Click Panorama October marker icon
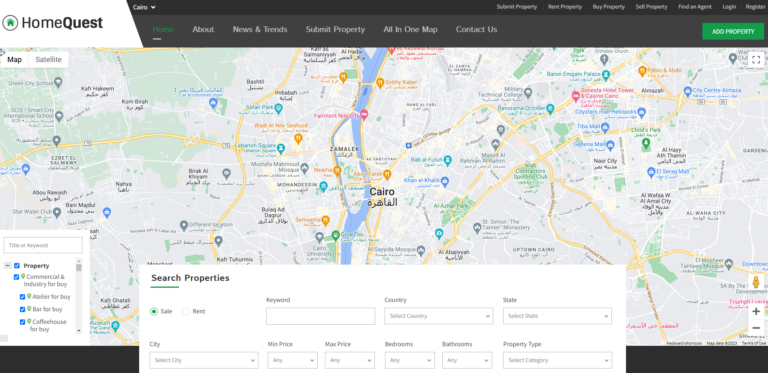The width and height of the screenshot is (768, 373). [x=550, y=109]
